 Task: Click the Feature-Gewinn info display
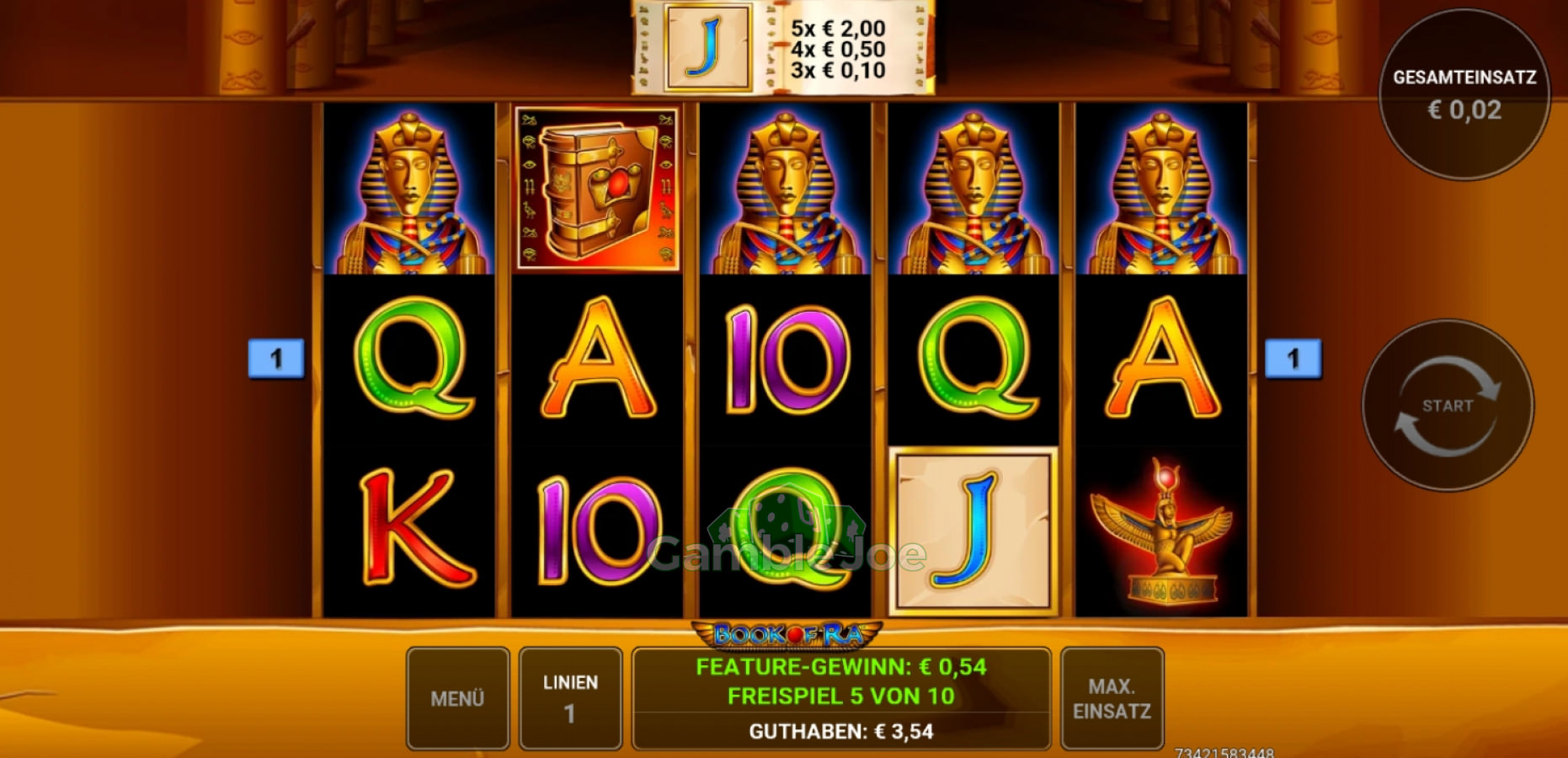tap(841, 667)
